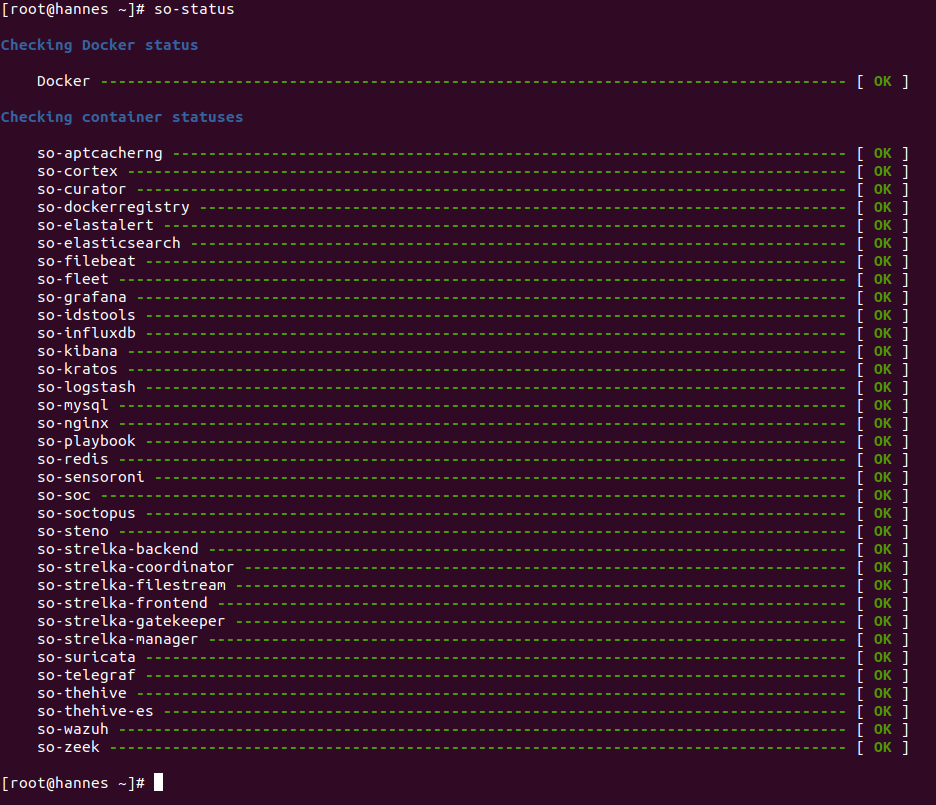Click OK status for so-cortex

click(x=882, y=171)
